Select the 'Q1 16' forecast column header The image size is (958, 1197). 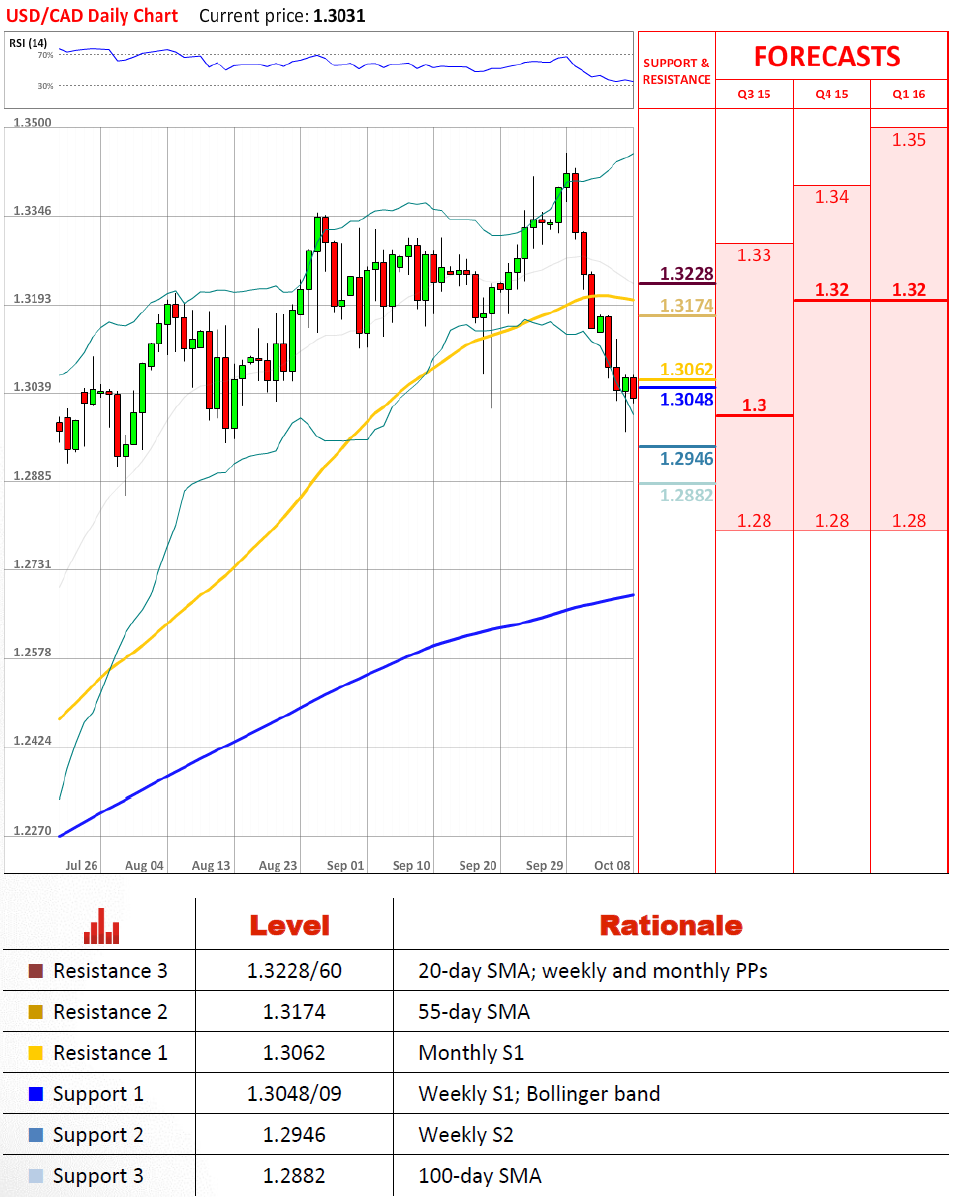point(908,94)
